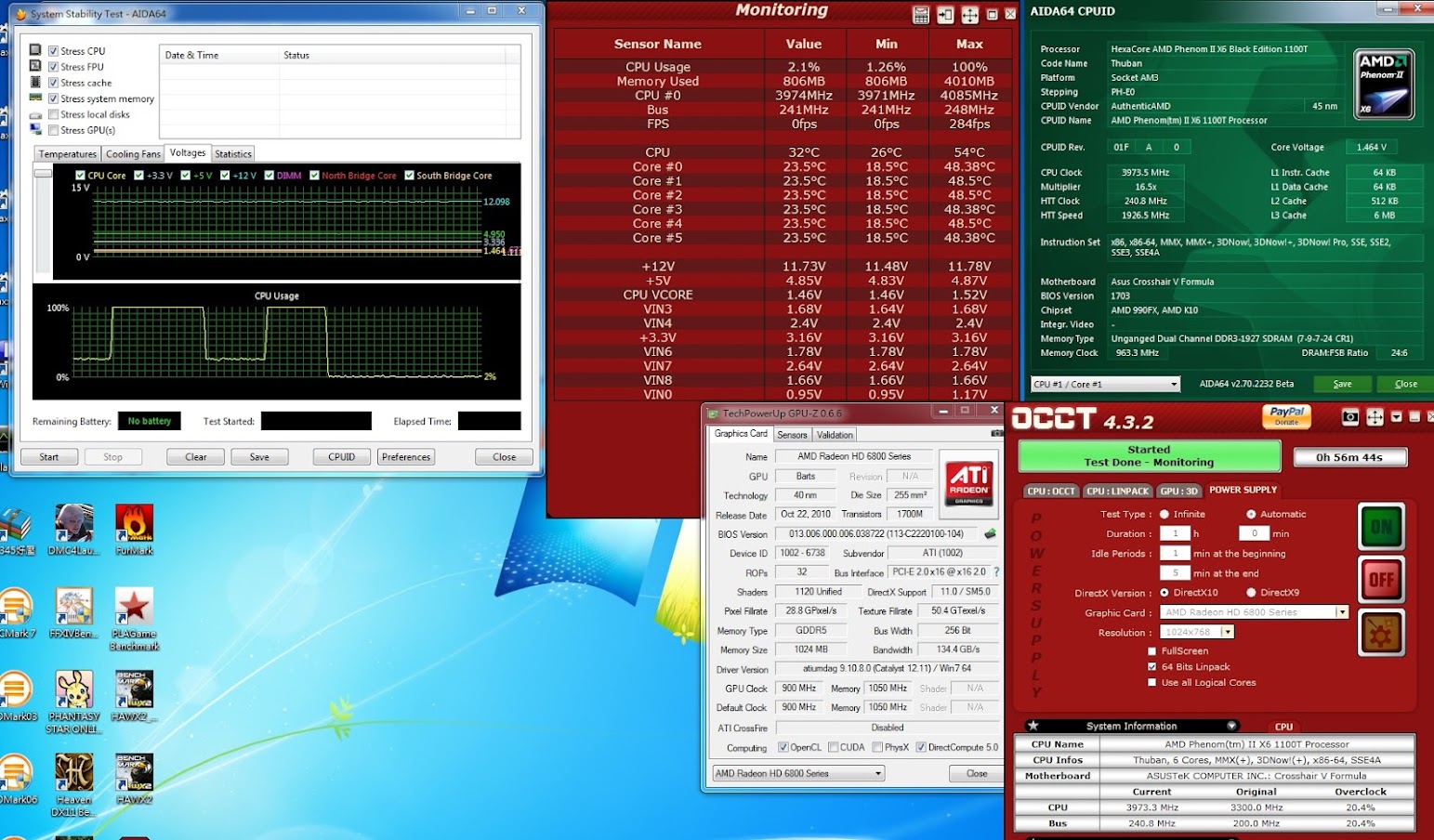Open the CPU : OCCT tab

1051,491
